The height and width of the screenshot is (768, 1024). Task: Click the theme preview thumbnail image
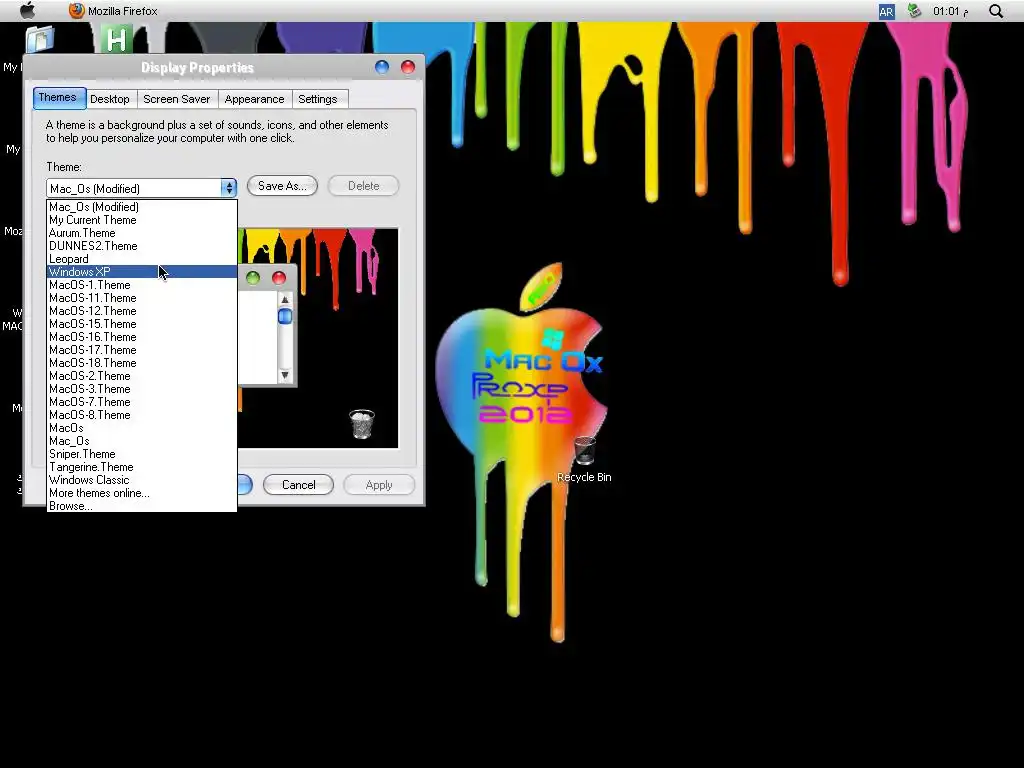click(318, 338)
